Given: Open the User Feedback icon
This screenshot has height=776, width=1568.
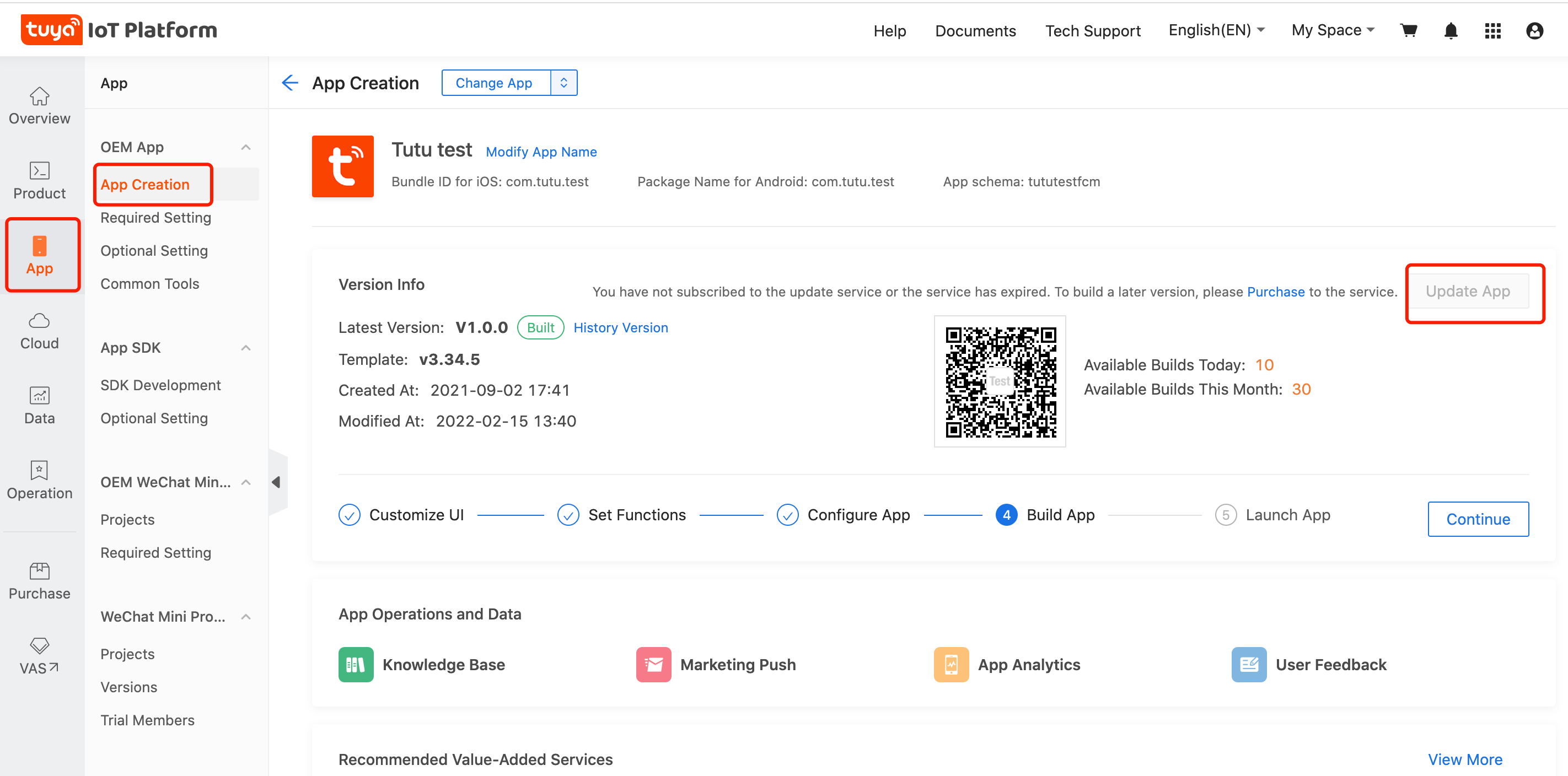Looking at the screenshot, I should point(1249,665).
